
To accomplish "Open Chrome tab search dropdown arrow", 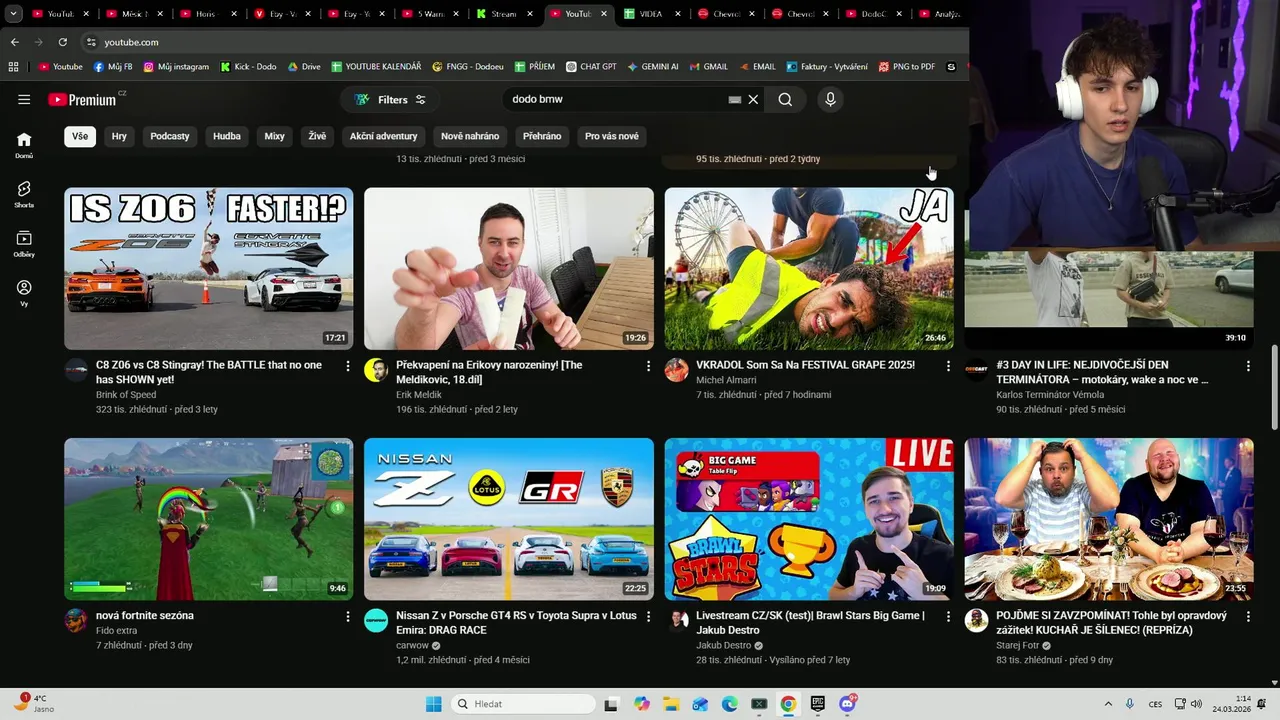I will 14,14.
